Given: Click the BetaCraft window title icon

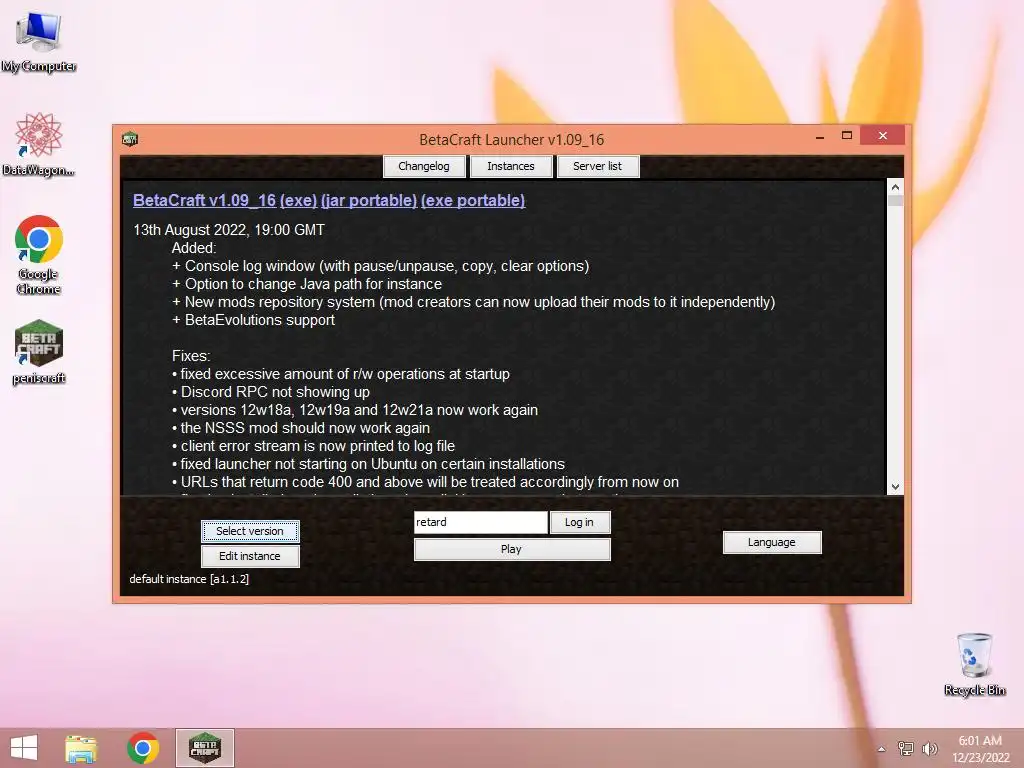Looking at the screenshot, I should point(130,139).
